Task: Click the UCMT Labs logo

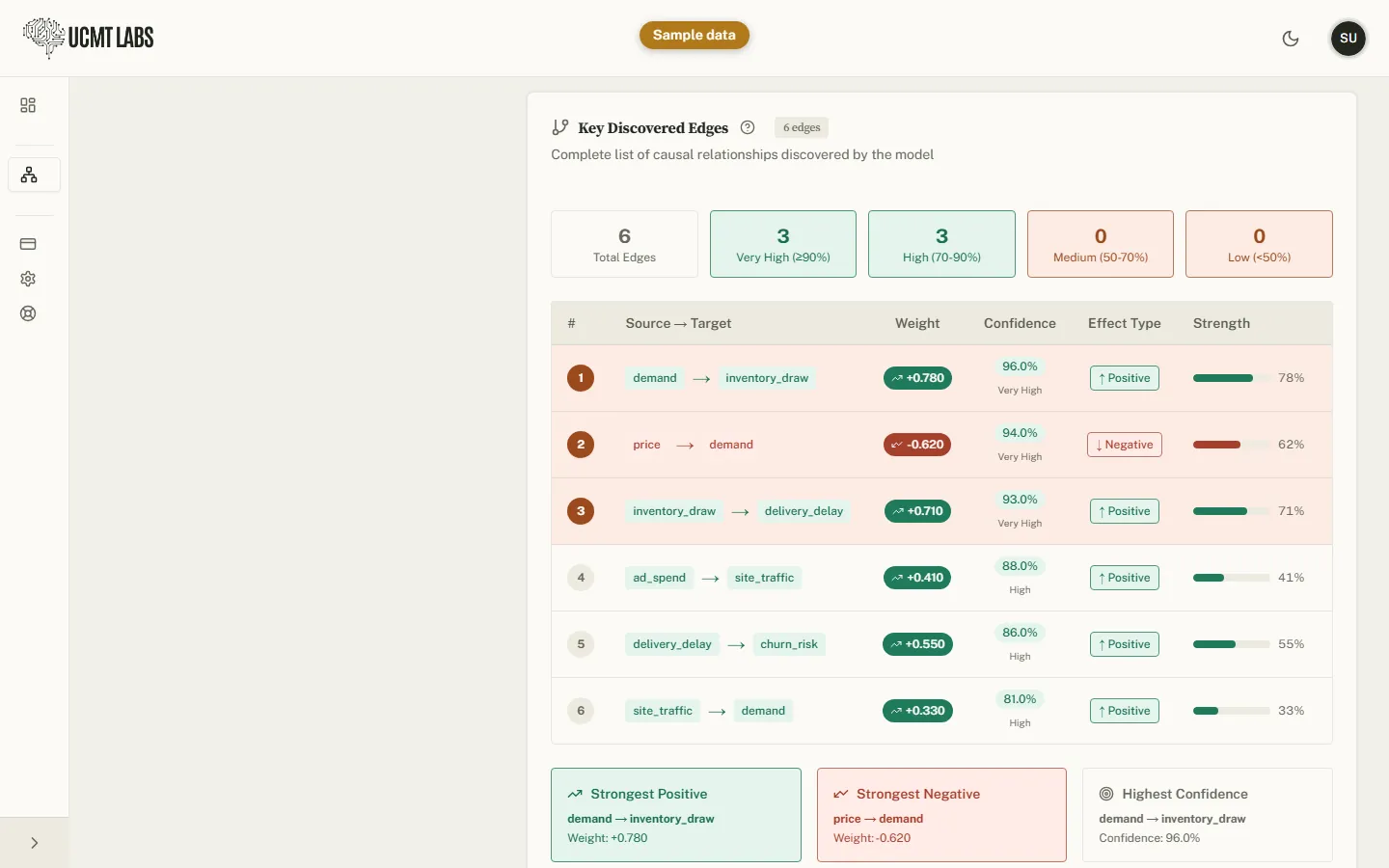Action: 89,38
